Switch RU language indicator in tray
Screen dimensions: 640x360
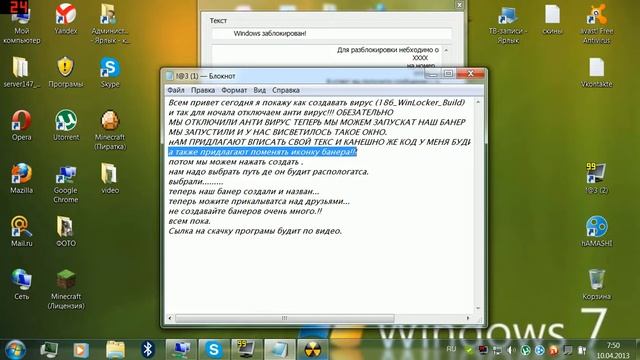pyautogui.click(x=451, y=349)
